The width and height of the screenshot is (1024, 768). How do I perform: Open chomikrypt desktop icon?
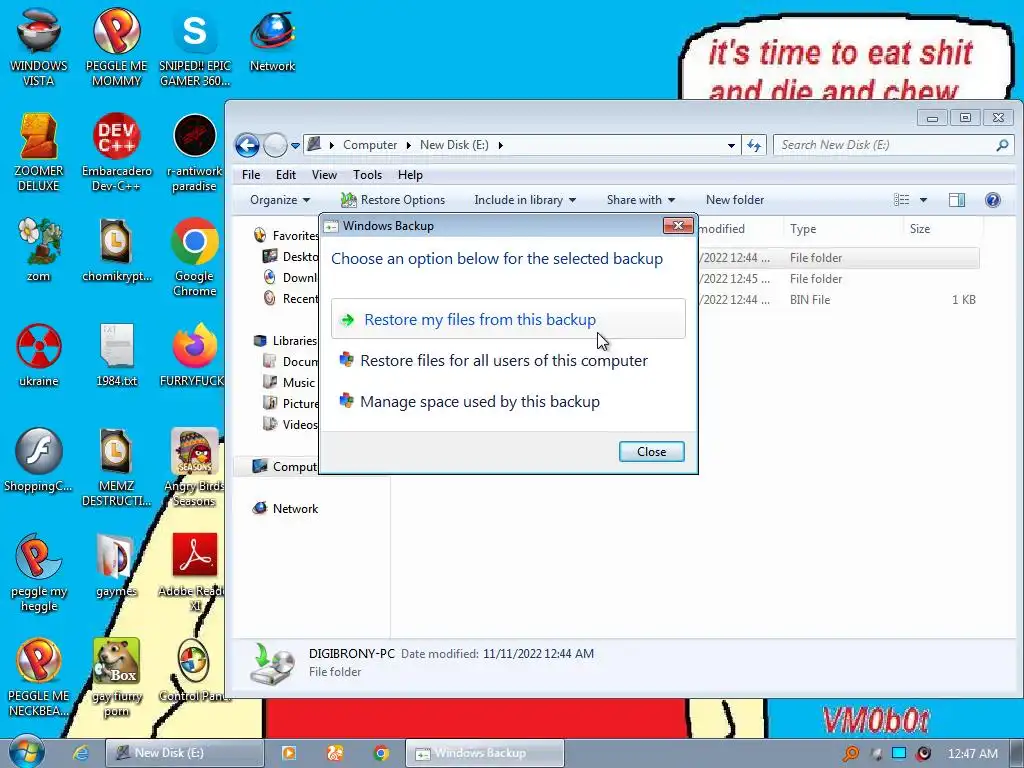[x=116, y=249]
